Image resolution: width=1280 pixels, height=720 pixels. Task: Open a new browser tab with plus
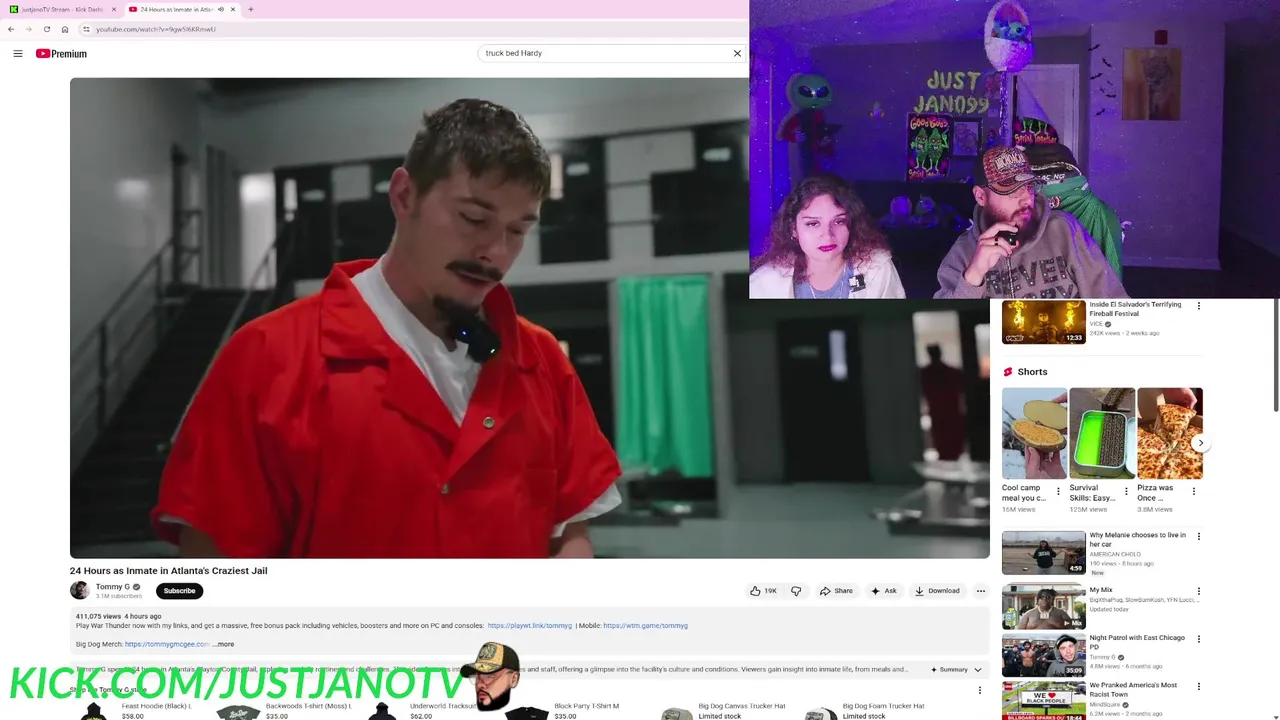[x=250, y=9]
